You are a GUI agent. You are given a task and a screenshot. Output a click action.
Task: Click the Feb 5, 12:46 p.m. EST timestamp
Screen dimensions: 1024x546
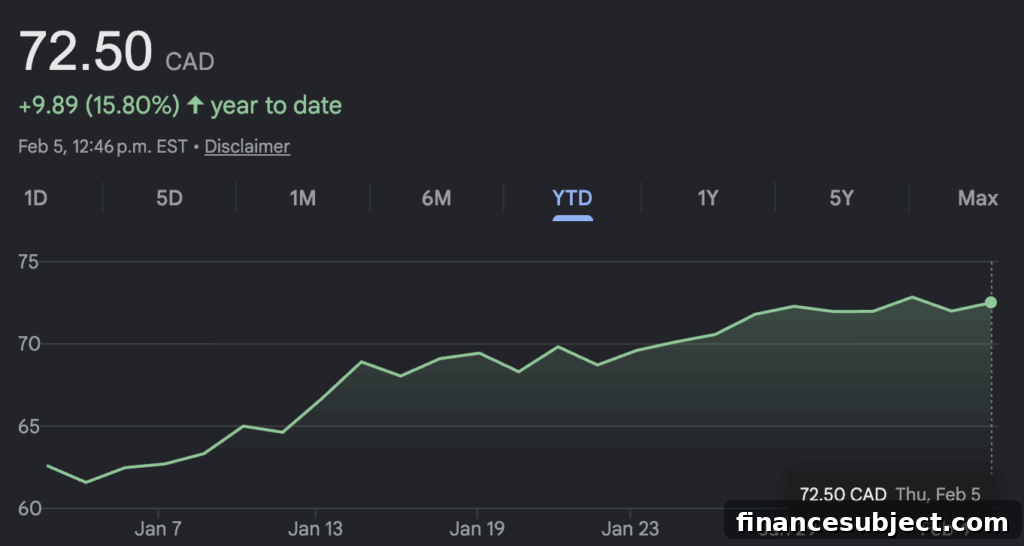click(x=103, y=146)
